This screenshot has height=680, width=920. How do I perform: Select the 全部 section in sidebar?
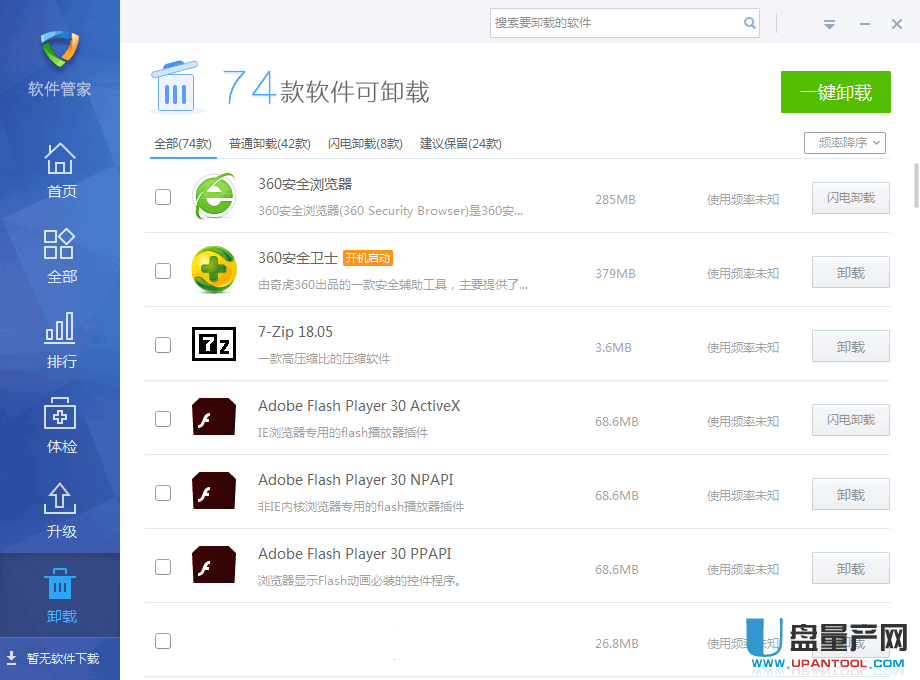point(60,256)
